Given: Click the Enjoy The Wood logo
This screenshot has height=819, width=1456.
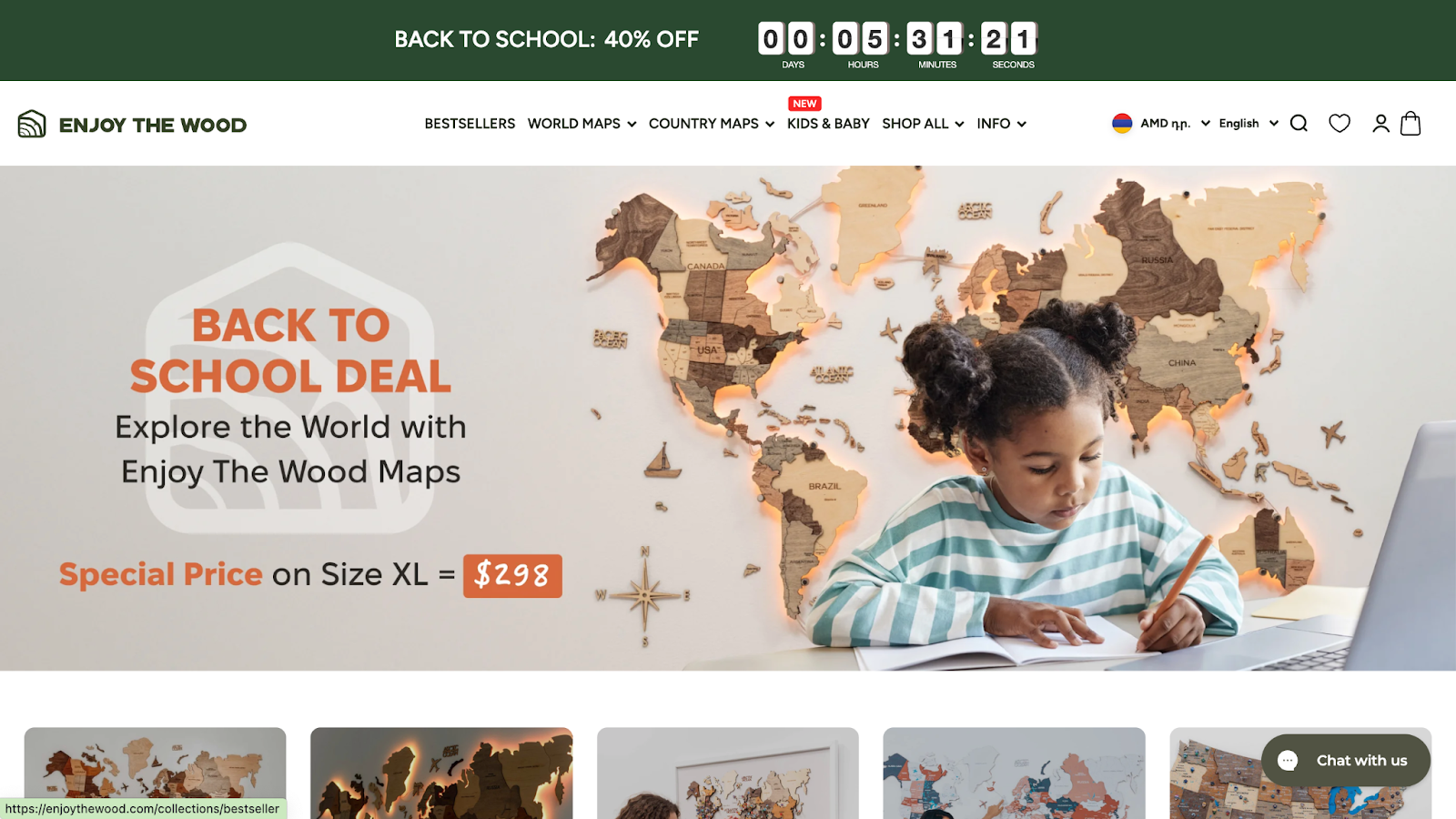Looking at the screenshot, I should [x=133, y=124].
